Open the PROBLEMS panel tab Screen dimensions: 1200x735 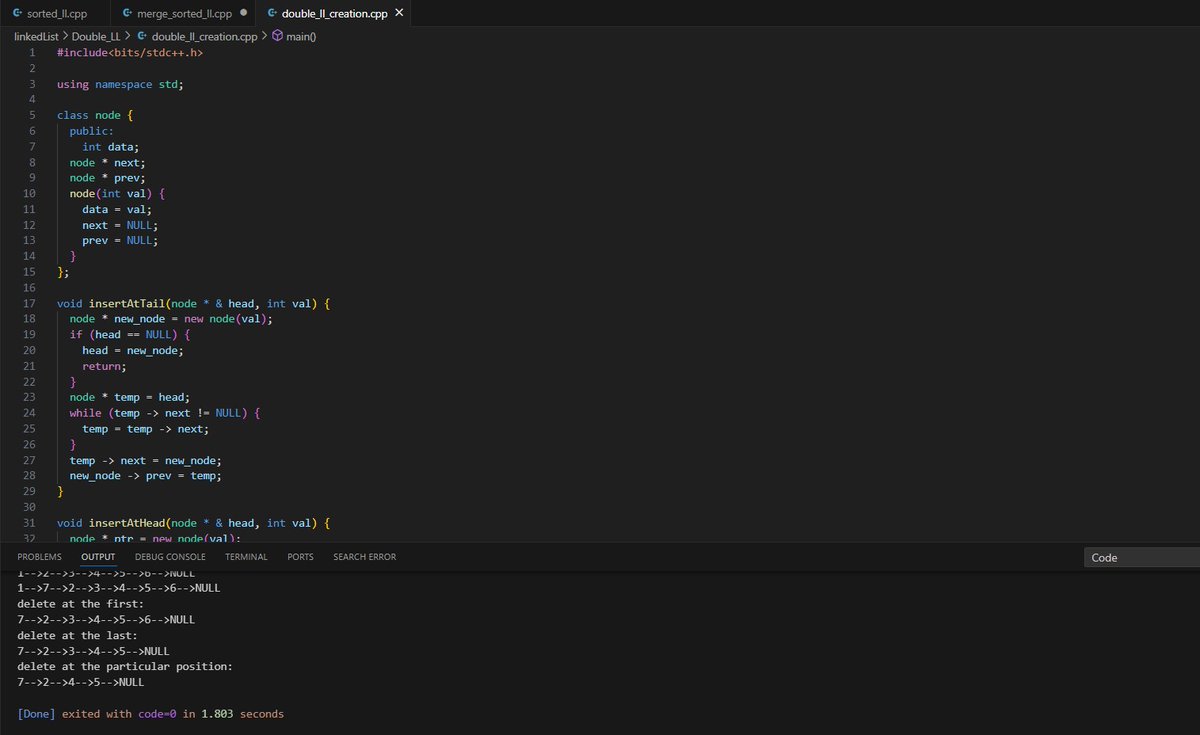(x=39, y=557)
